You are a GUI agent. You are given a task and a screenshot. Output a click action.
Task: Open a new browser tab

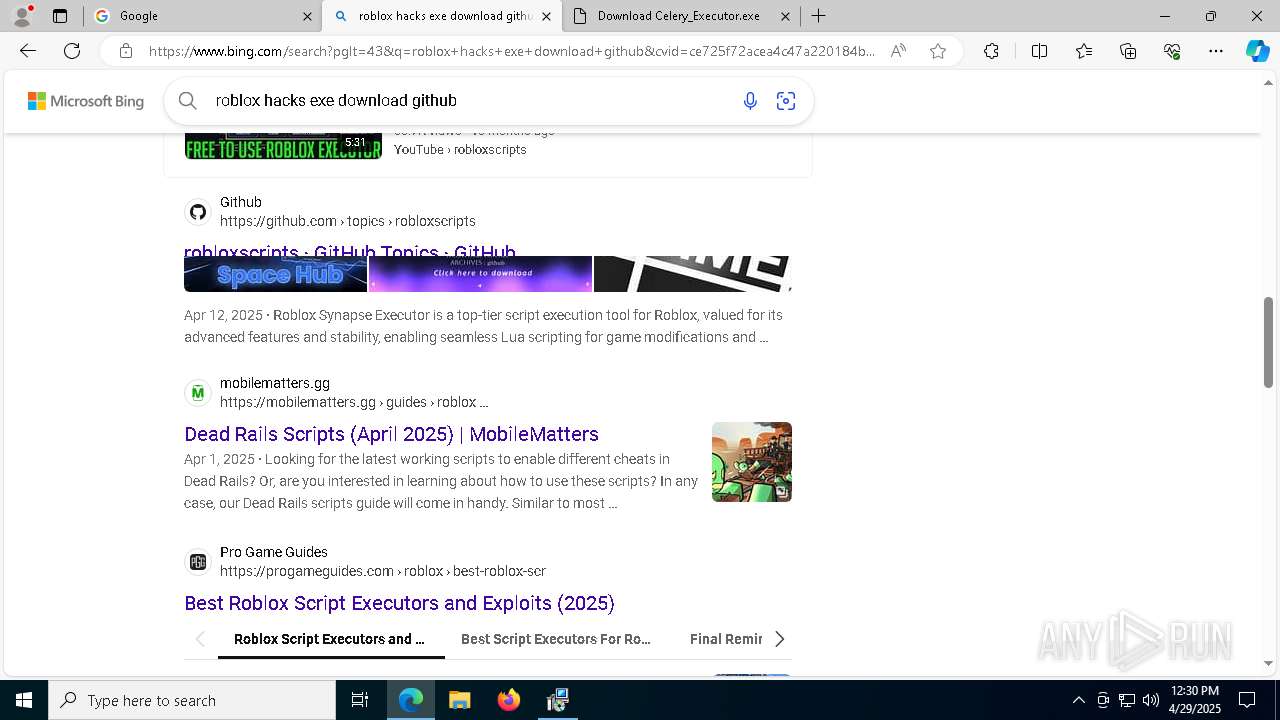point(818,16)
